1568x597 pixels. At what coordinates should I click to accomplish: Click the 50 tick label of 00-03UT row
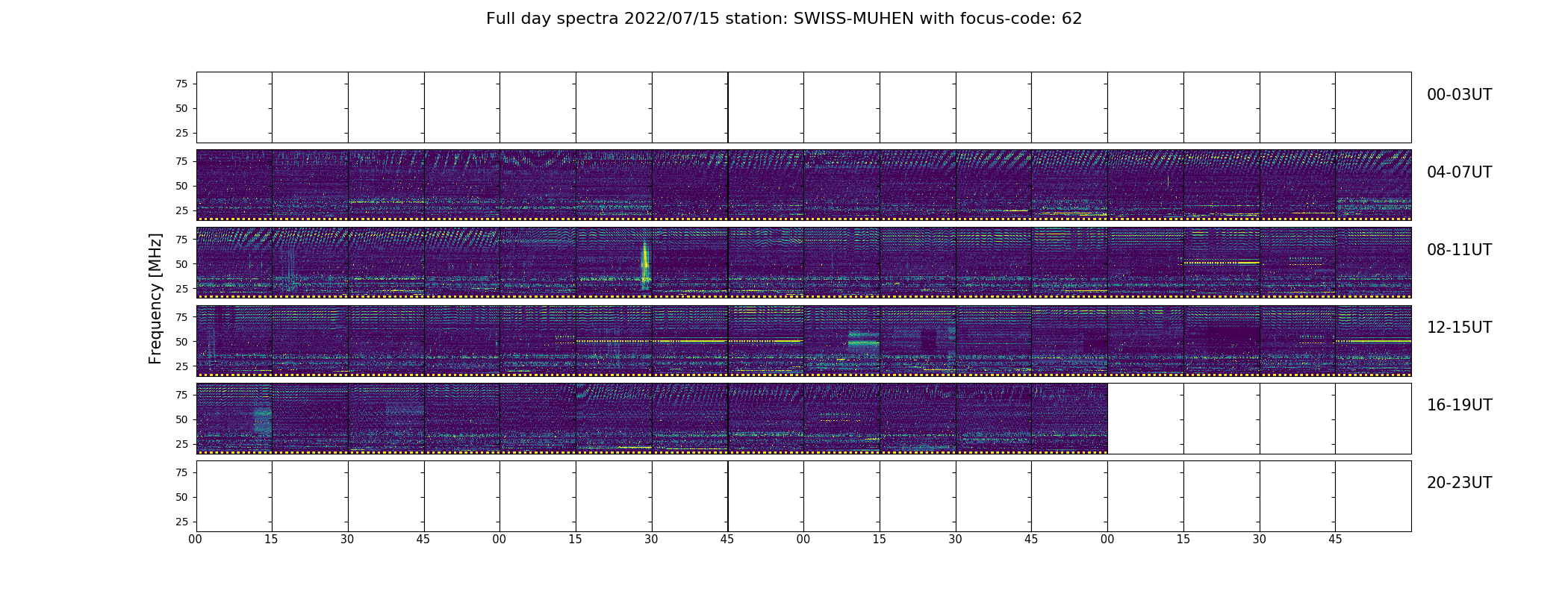181,108
